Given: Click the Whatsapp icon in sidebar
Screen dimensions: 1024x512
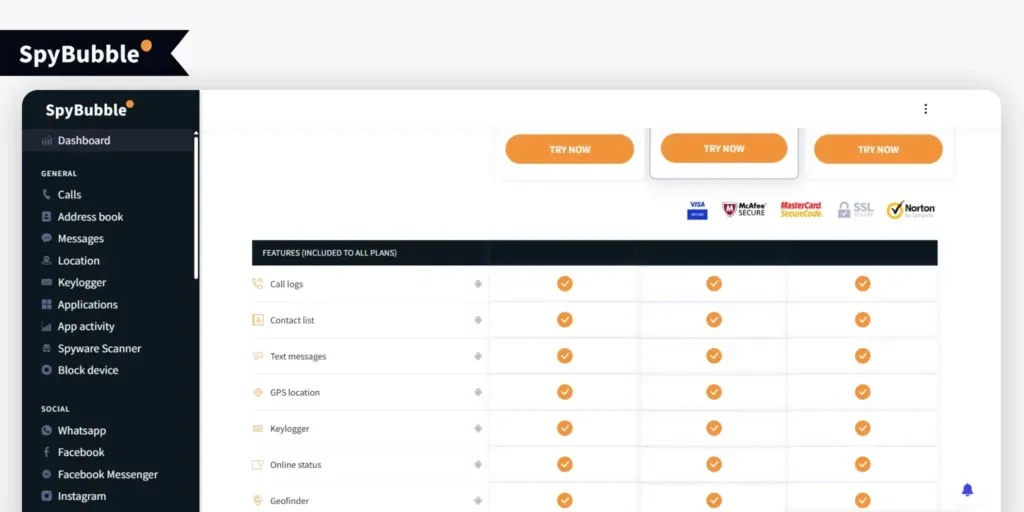Looking at the screenshot, I should pos(47,431).
